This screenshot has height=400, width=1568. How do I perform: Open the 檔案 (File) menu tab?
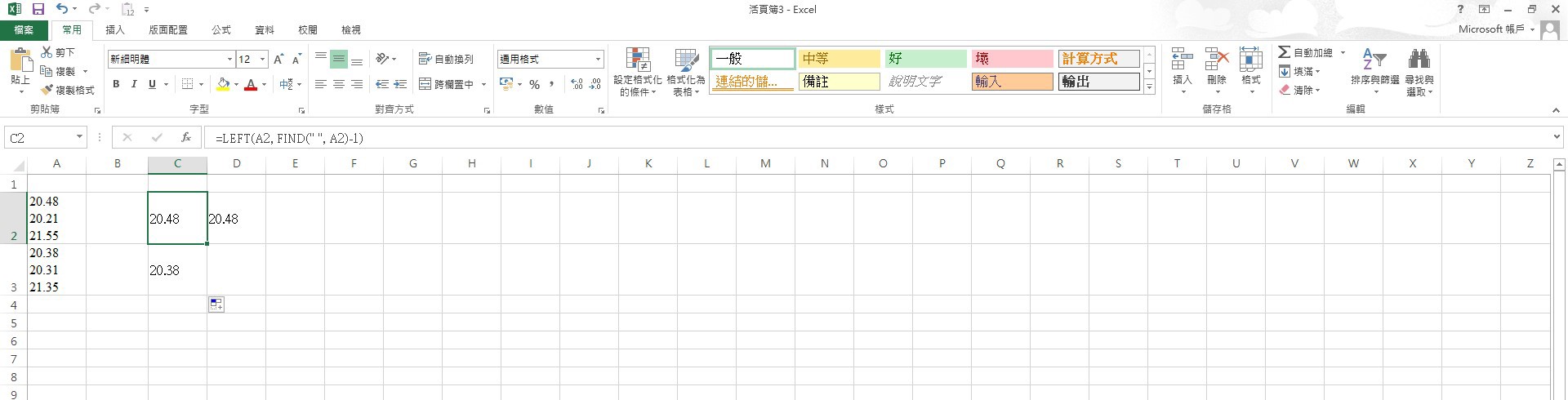(24, 30)
